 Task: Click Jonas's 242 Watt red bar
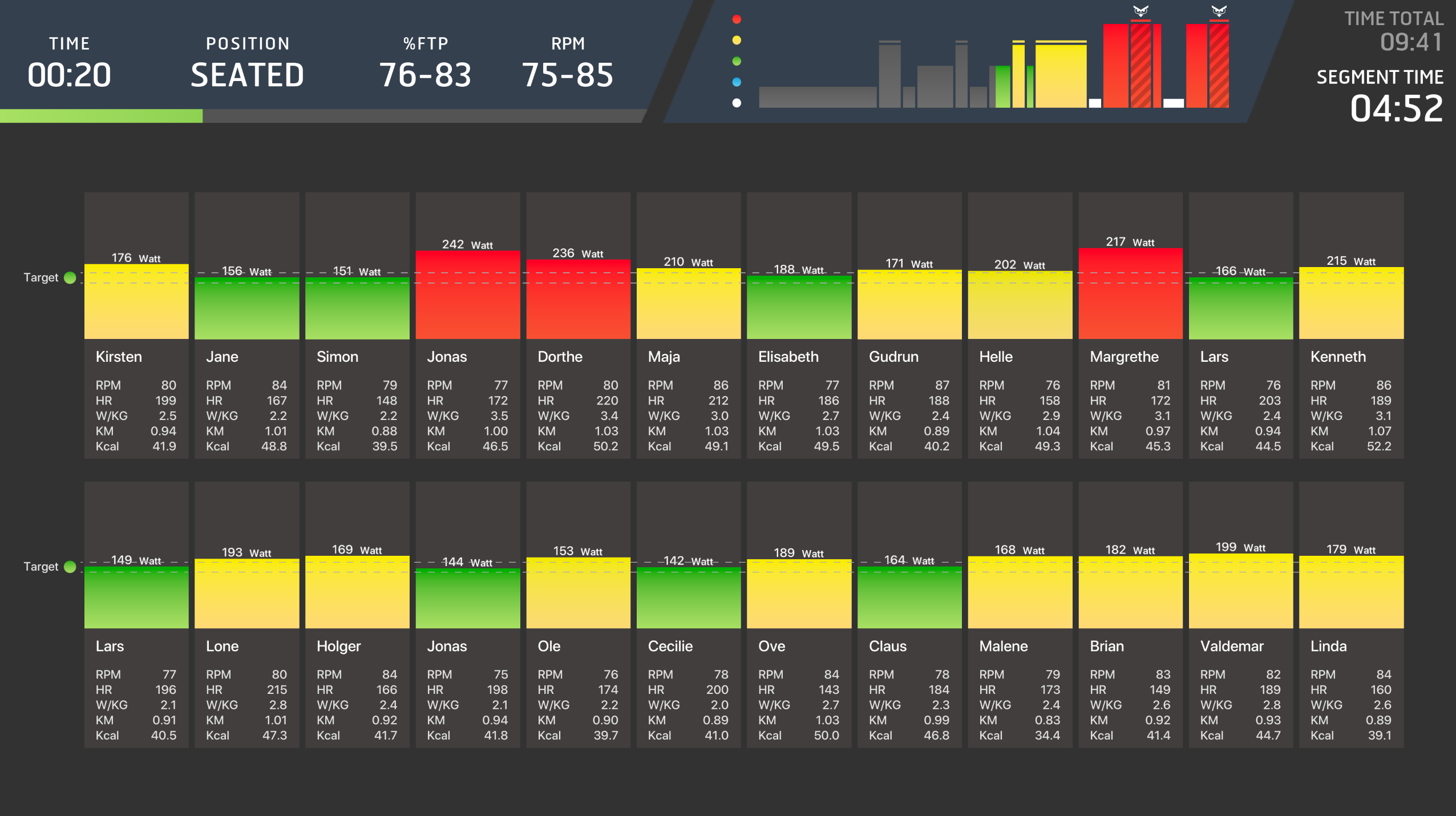[x=467, y=295]
